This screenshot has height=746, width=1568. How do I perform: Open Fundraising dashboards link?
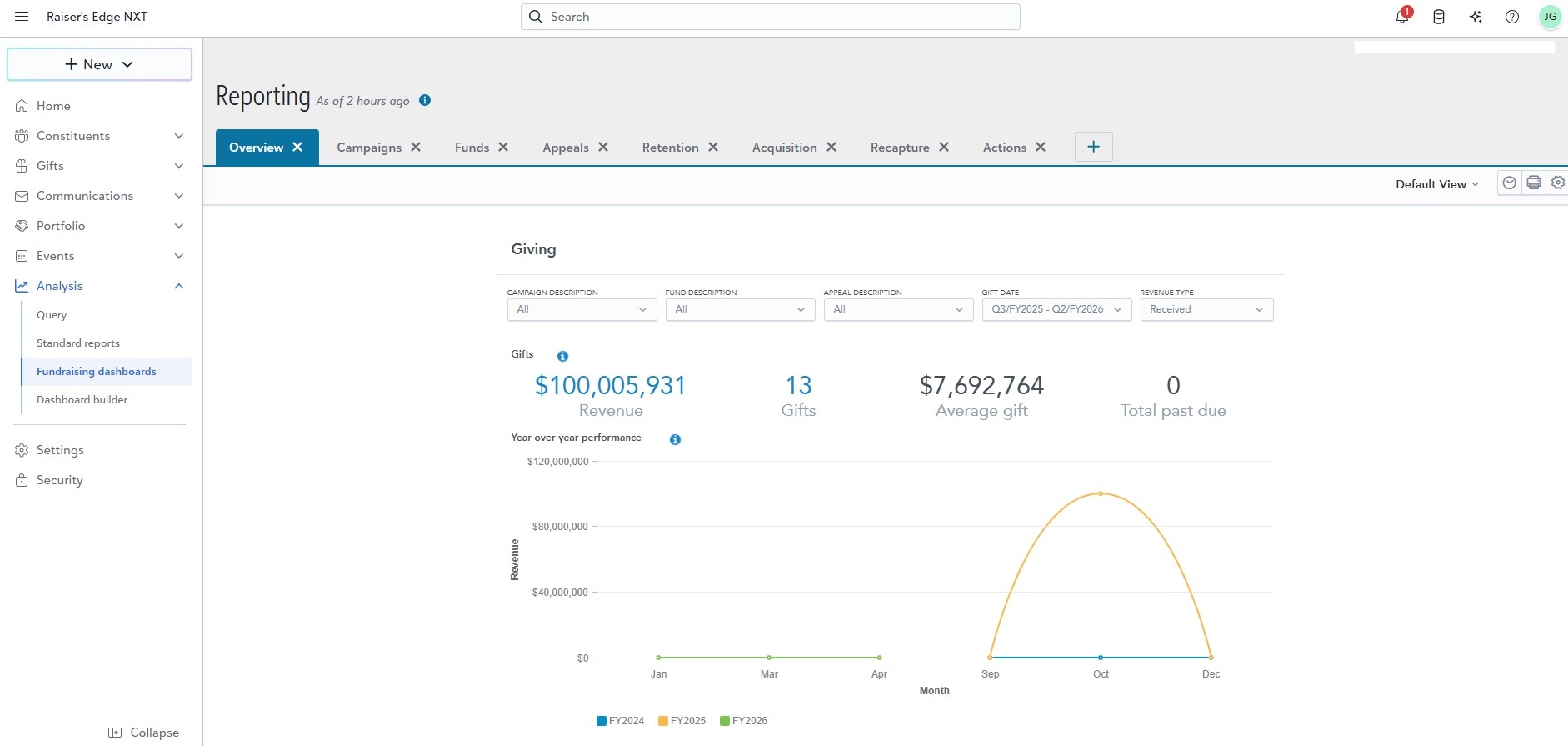[x=97, y=372]
